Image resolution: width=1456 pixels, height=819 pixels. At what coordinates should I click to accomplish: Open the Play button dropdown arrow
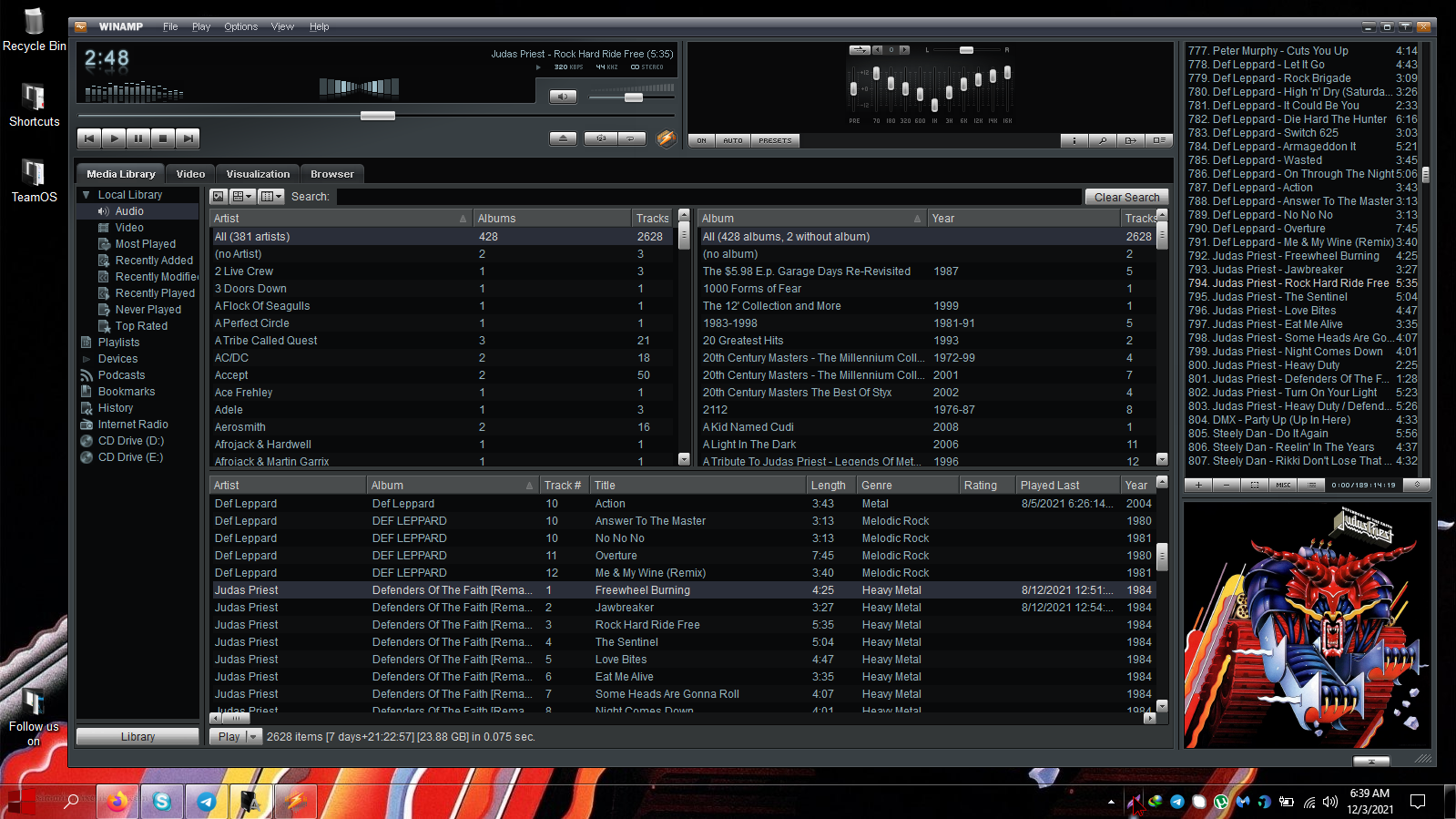pyautogui.click(x=254, y=736)
